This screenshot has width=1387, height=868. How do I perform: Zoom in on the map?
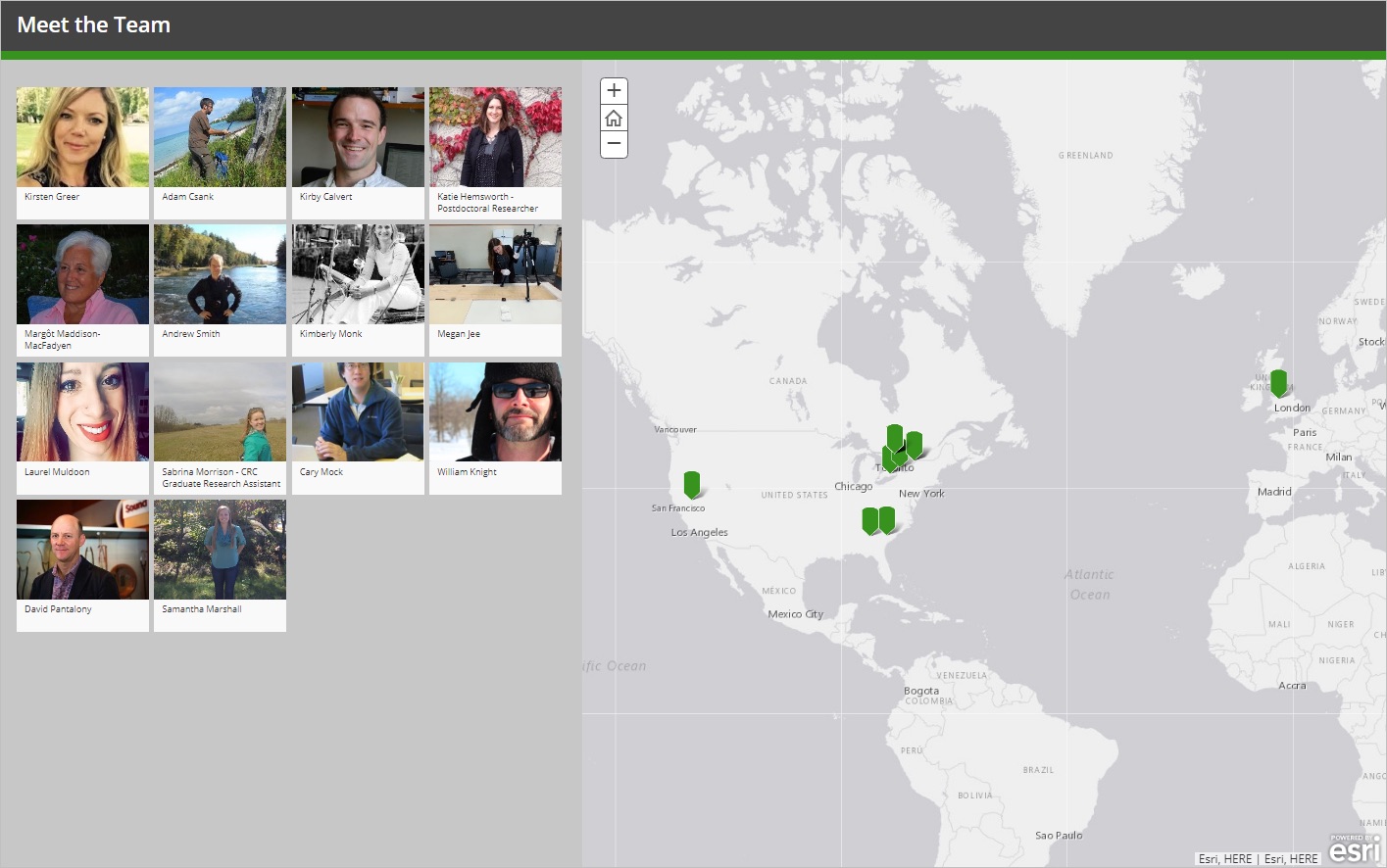(614, 91)
